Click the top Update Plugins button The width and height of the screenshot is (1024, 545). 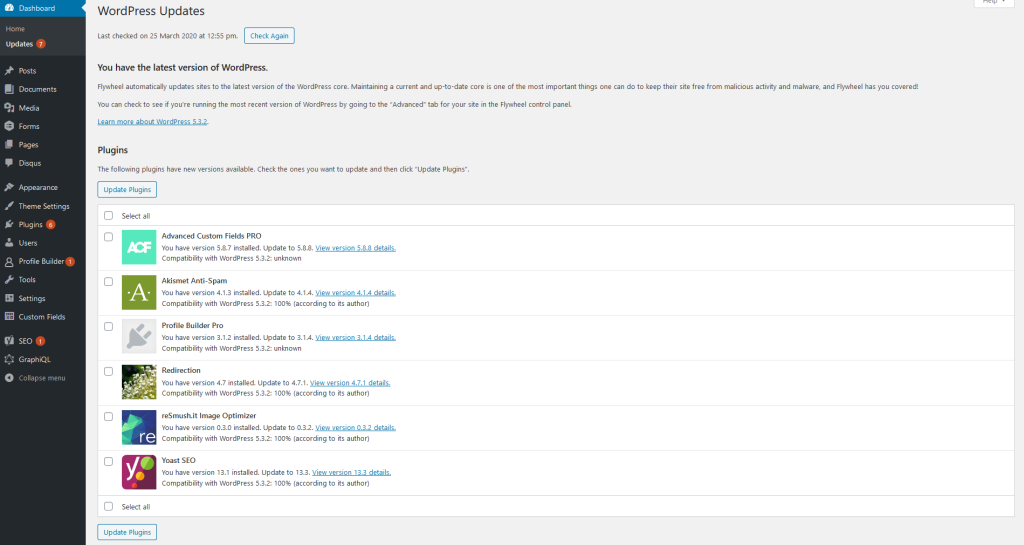coord(127,189)
